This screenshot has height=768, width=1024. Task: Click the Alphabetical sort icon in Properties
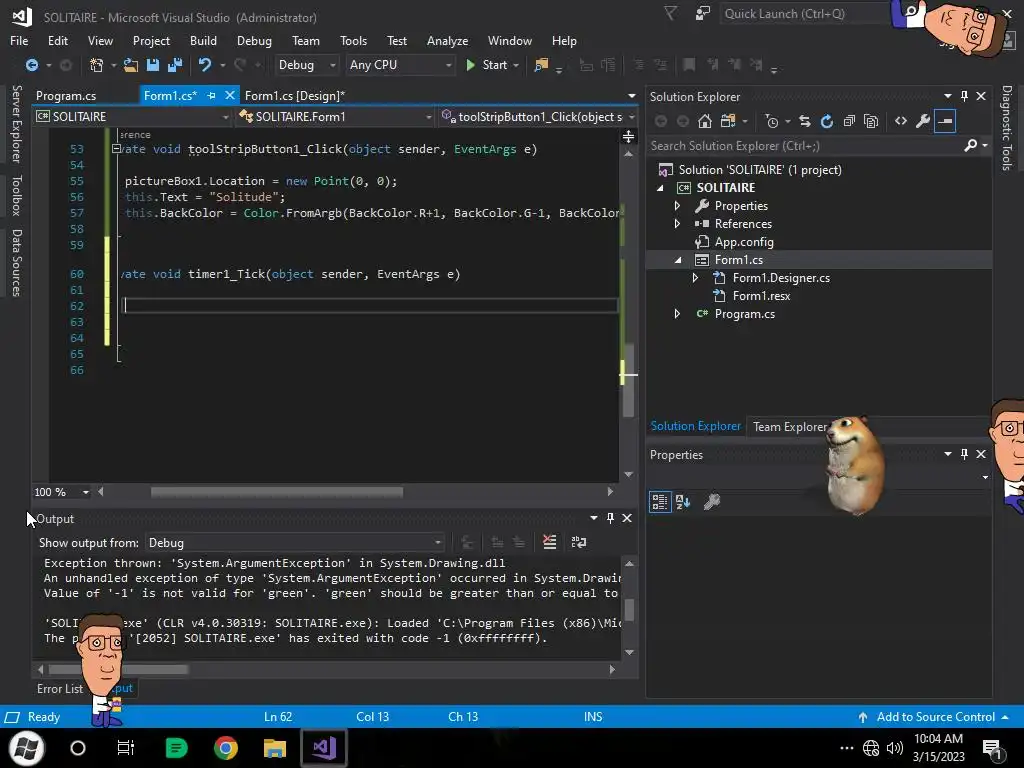[683, 502]
